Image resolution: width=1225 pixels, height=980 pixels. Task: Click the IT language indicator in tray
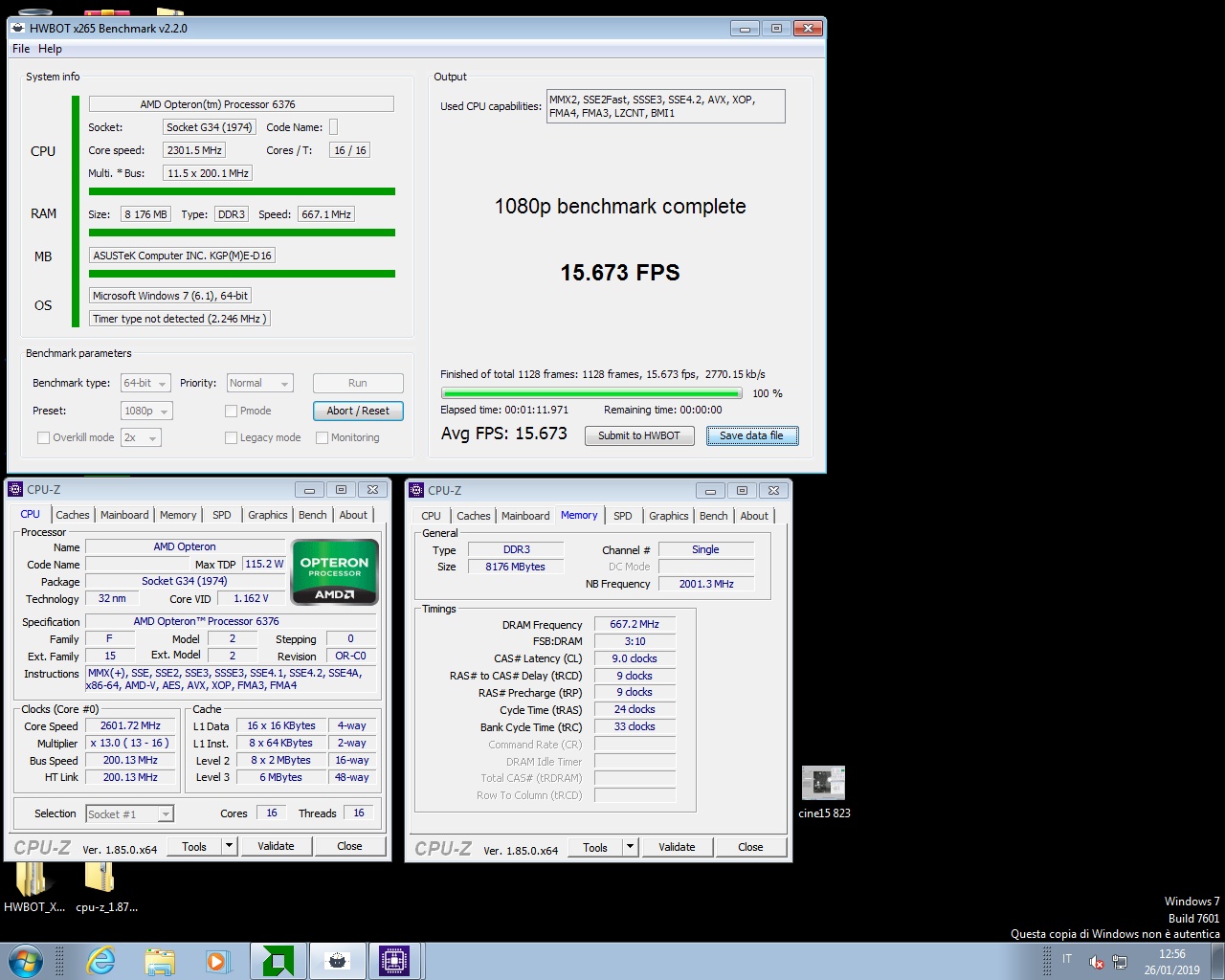coord(1067,960)
